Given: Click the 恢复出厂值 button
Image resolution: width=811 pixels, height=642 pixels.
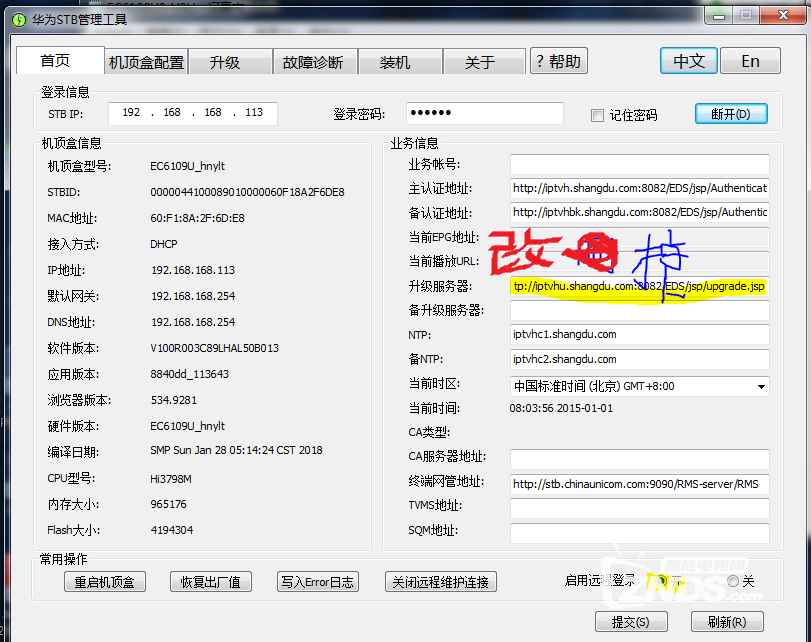Looking at the screenshot, I should pos(211,582).
